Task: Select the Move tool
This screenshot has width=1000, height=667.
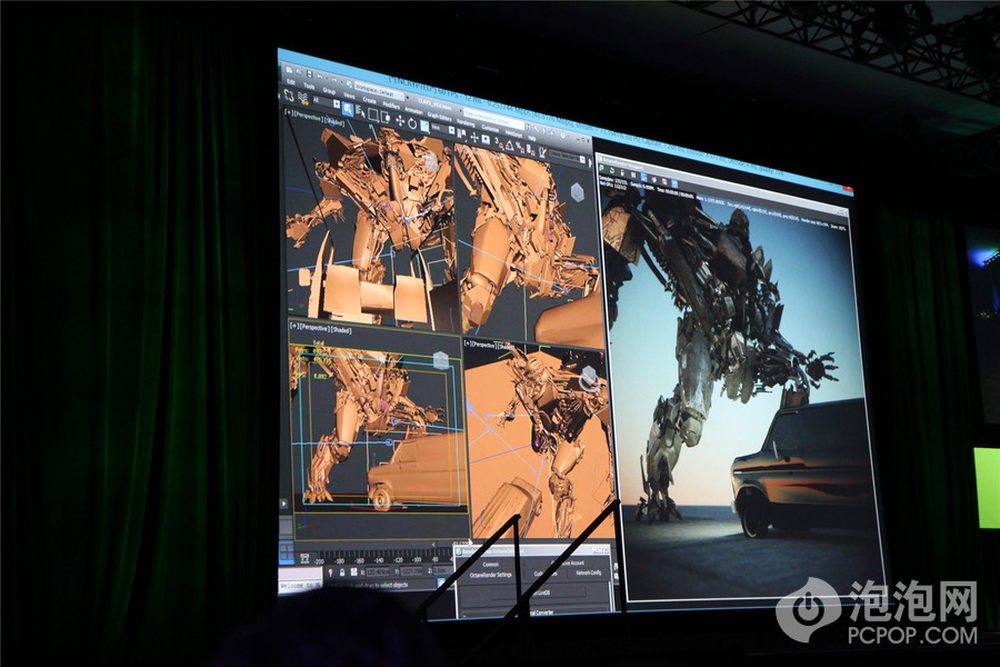Action: [400, 121]
